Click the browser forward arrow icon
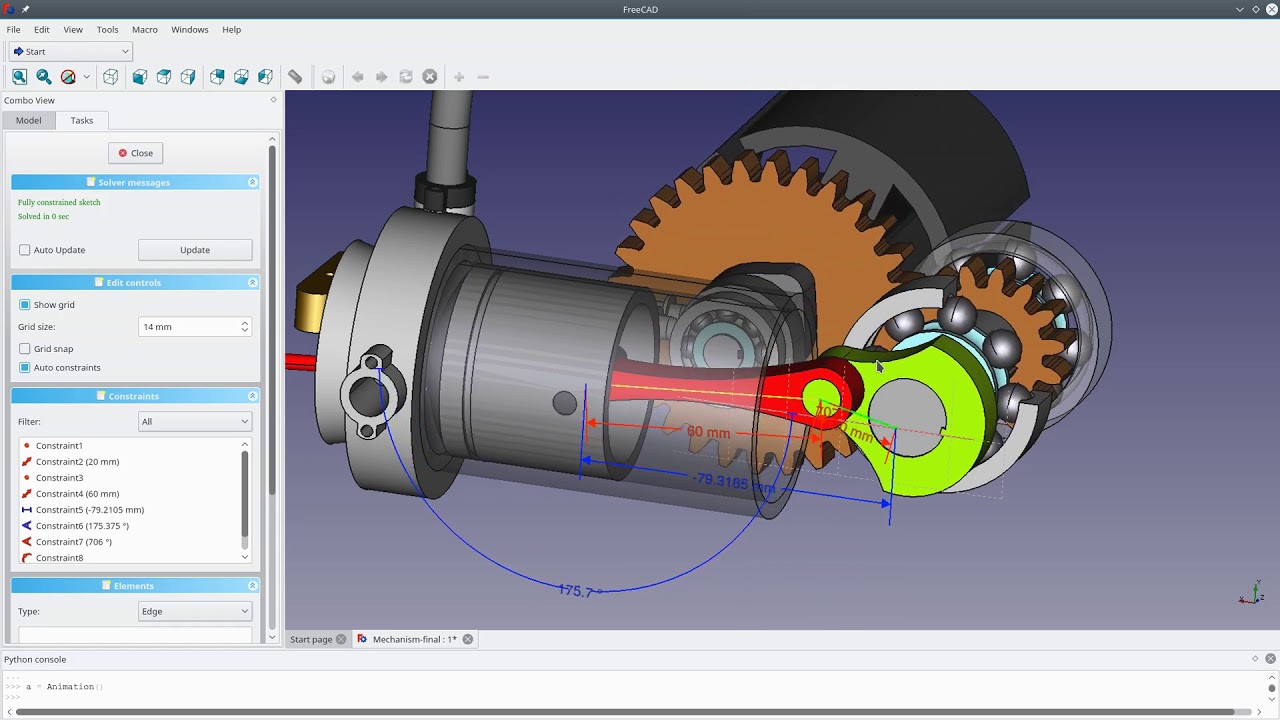Image resolution: width=1280 pixels, height=720 pixels. [x=381, y=77]
